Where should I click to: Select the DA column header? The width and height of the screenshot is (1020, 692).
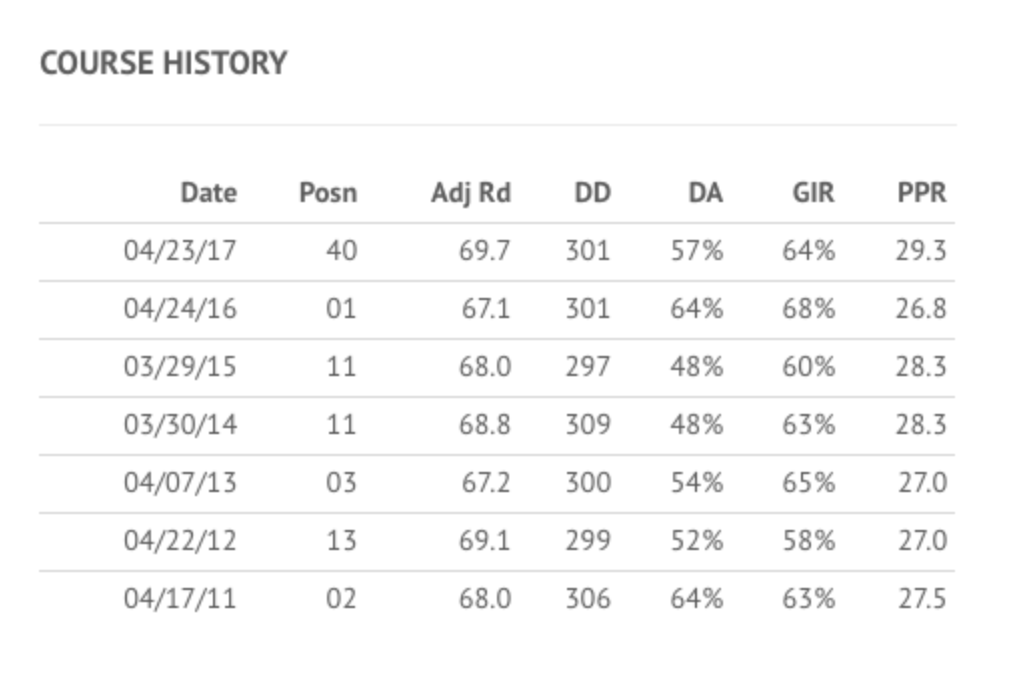[x=706, y=193]
